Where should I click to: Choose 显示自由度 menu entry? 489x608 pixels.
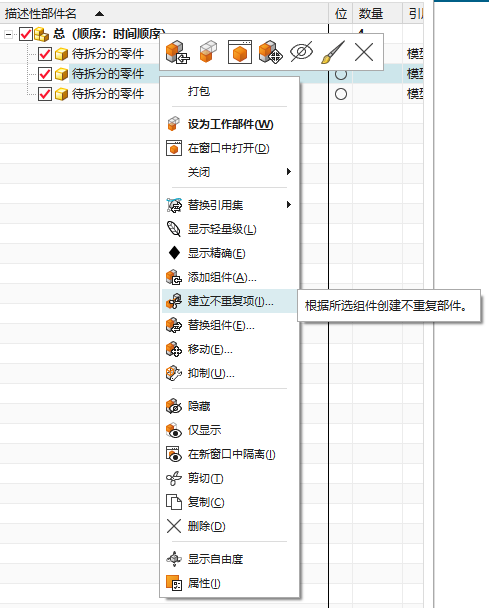[x=230, y=559]
